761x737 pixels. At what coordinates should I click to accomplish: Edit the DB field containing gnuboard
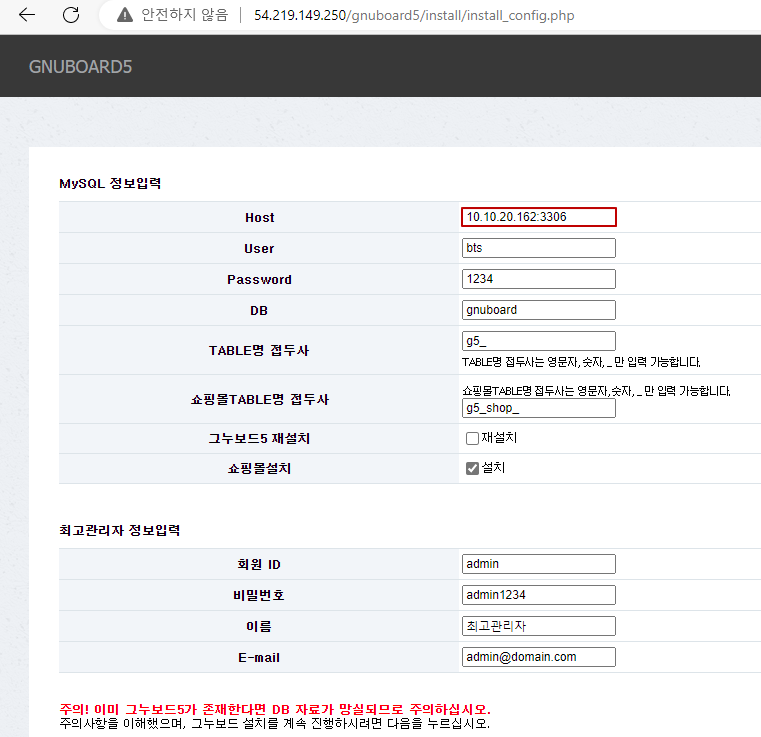coord(539,310)
